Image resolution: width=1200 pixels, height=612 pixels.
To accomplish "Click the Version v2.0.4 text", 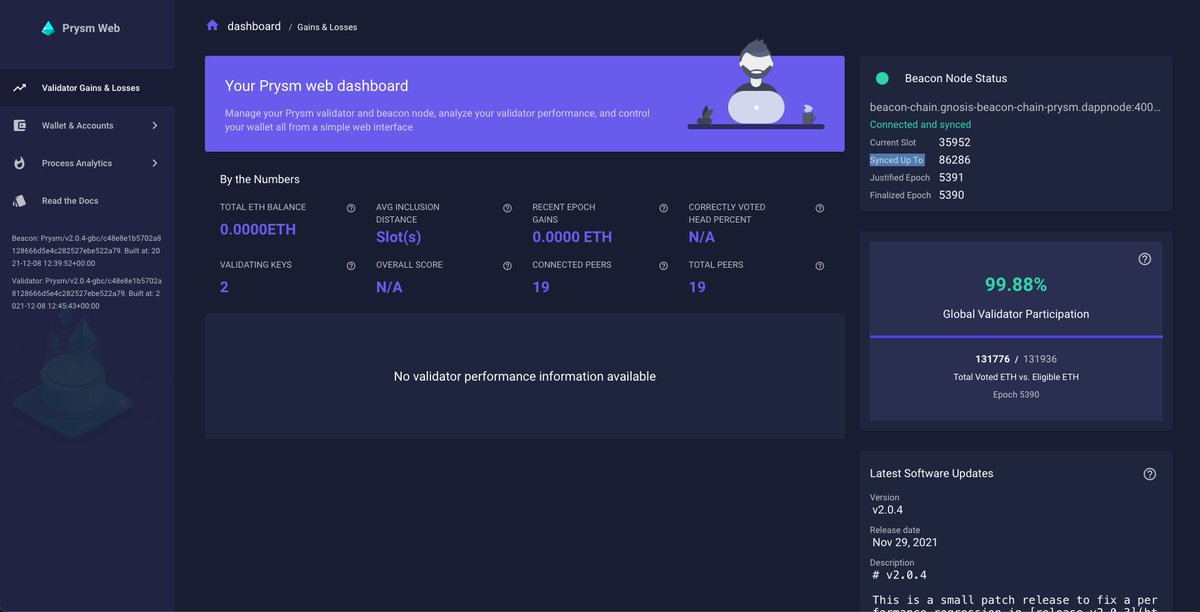I will pyautogui.click(x=888, y=510).
